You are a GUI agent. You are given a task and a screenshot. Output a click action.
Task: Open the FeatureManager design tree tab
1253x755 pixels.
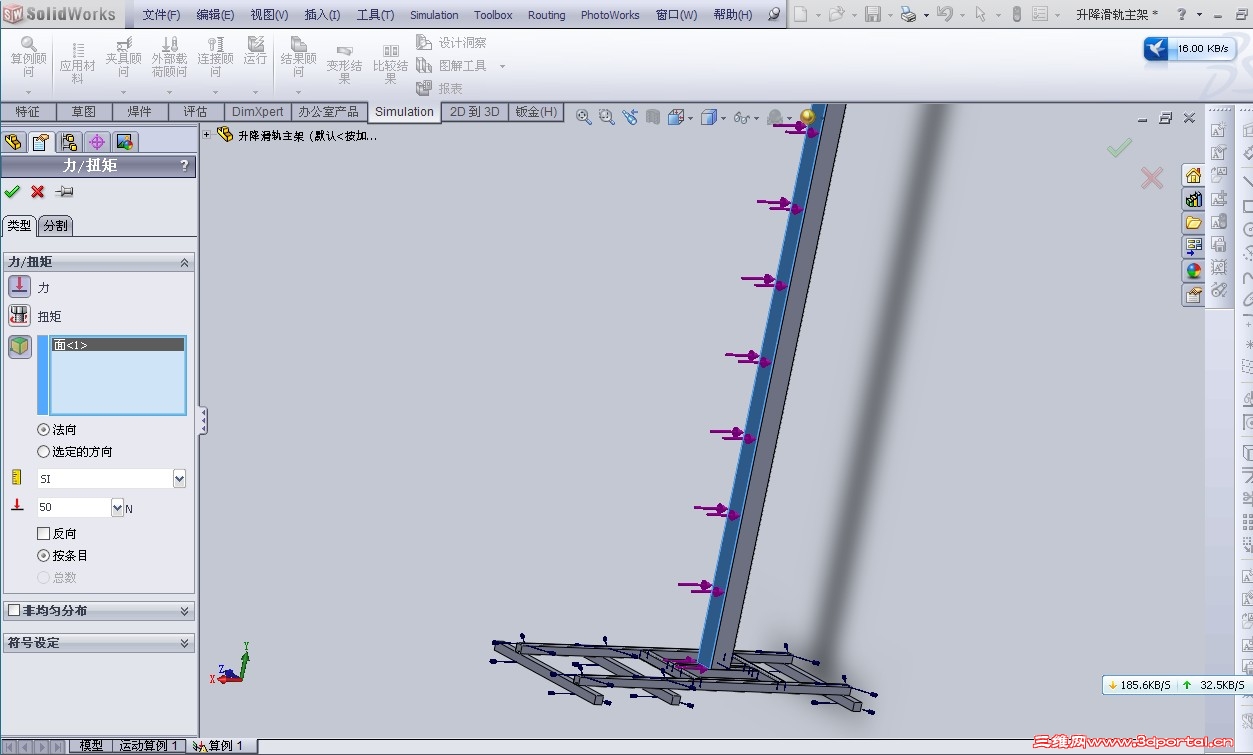pos(13,142)
